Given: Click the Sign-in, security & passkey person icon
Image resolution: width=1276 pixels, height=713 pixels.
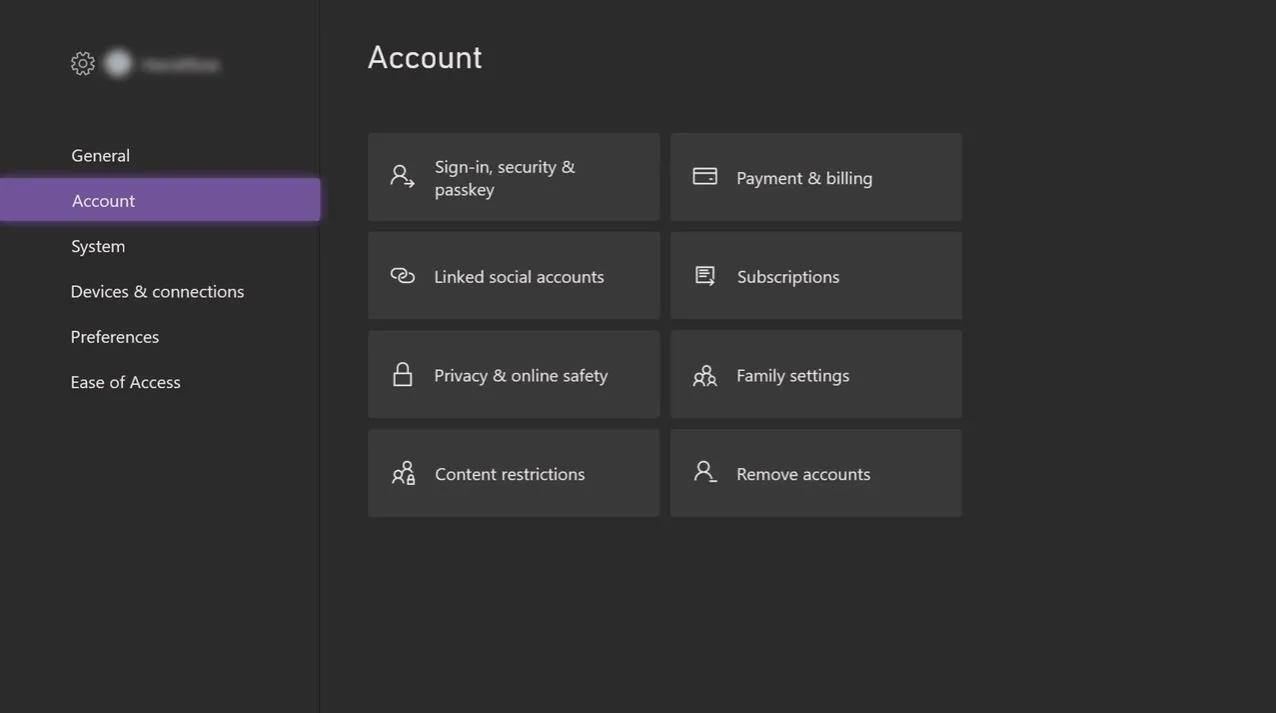Looking at the screenshot, I should [x=402, y=177].
